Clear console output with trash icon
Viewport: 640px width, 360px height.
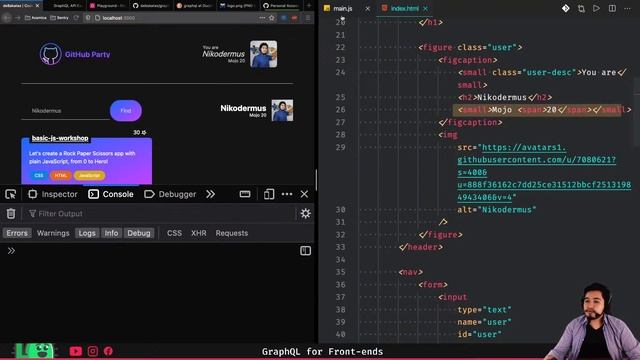point(11,213)
